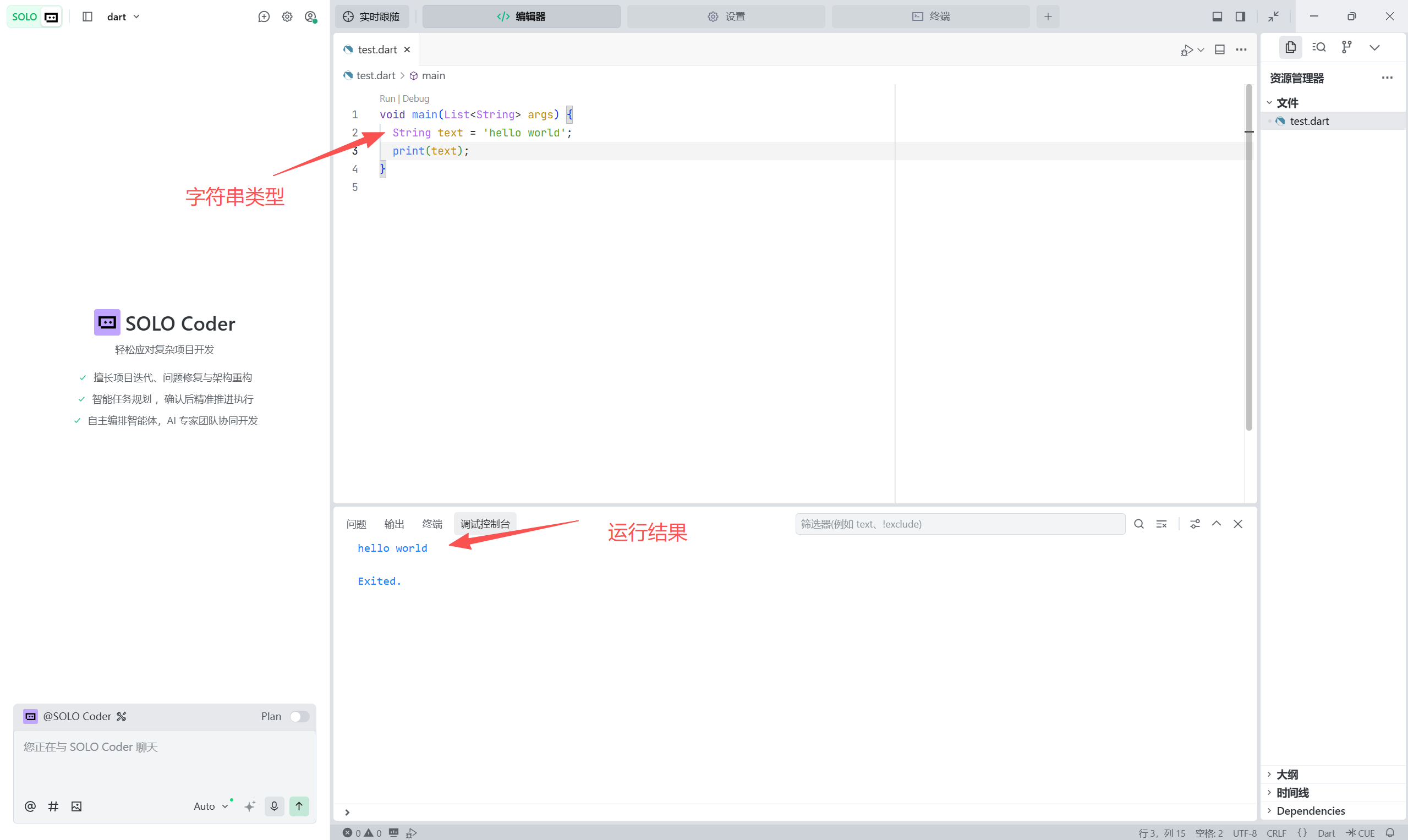Click the optimize prompt sparkle icon
Image resolution: width=1408 pixels, height=840 pixels.
coord(250,806)
